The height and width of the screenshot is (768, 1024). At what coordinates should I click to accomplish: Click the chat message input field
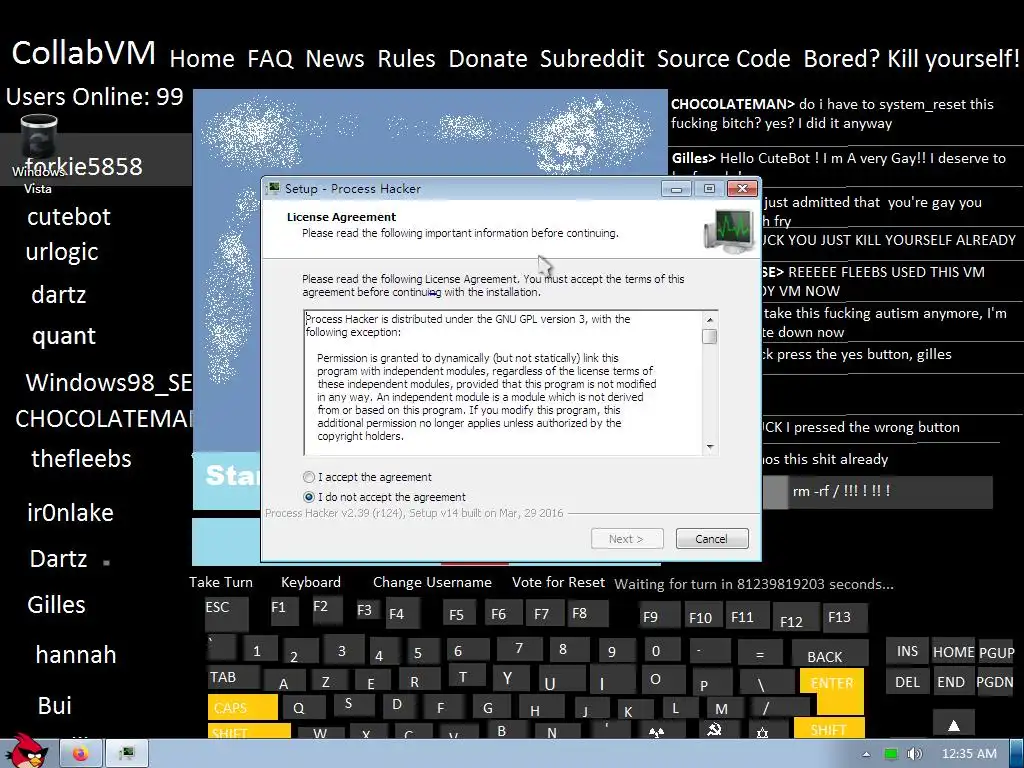point(878,492)
